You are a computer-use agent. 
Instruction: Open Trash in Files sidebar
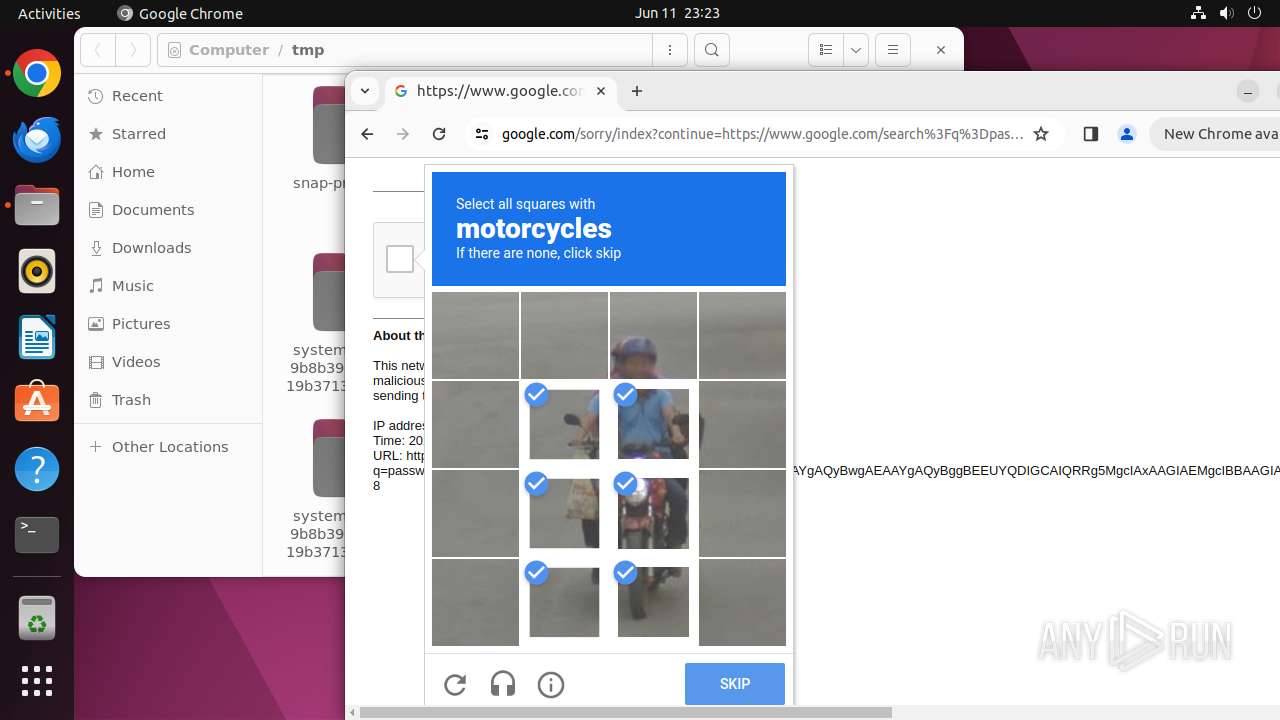pyautogui.click(x=168, y=400)
